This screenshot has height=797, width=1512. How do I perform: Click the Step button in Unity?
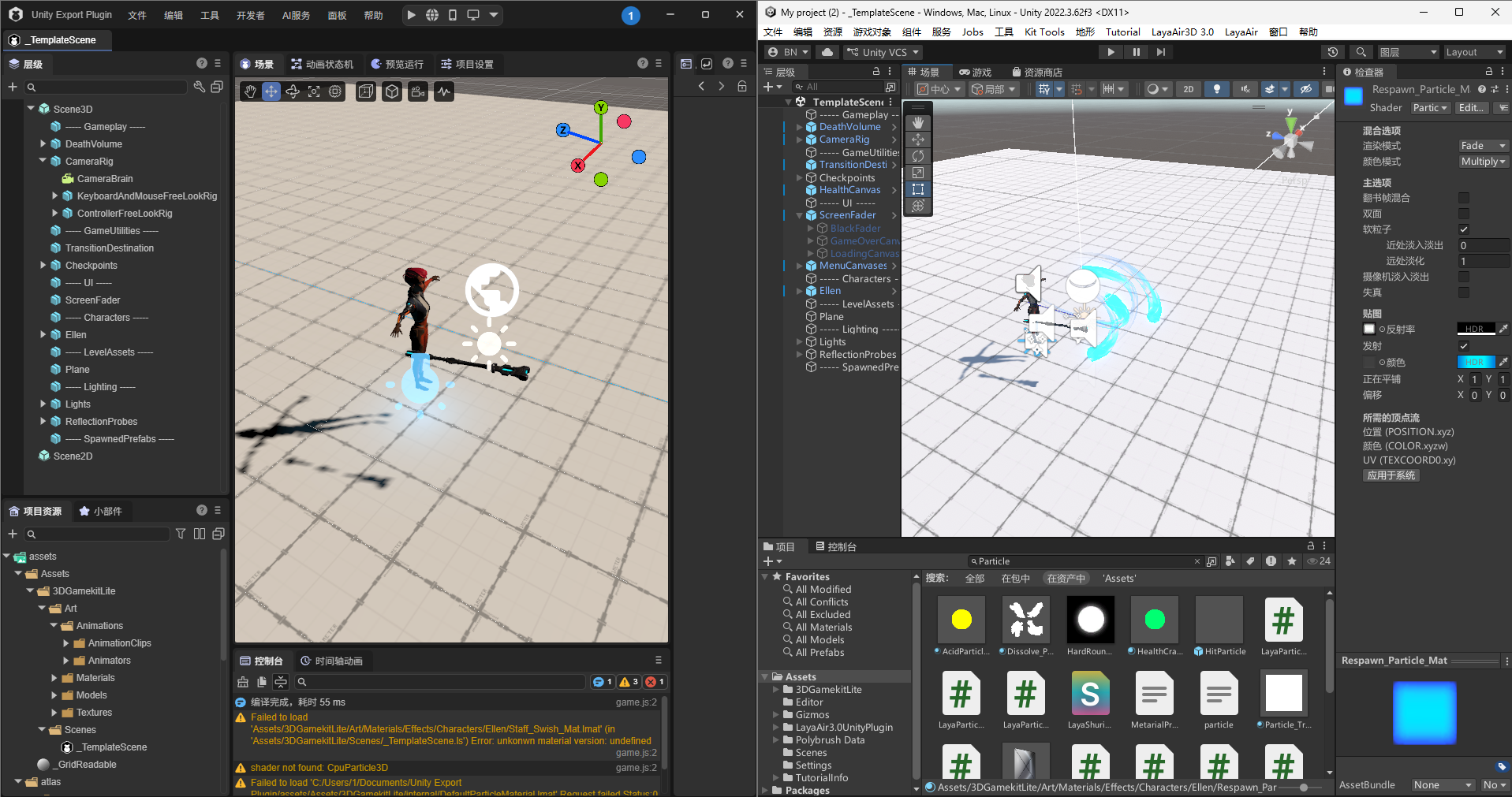[1161, 52]
